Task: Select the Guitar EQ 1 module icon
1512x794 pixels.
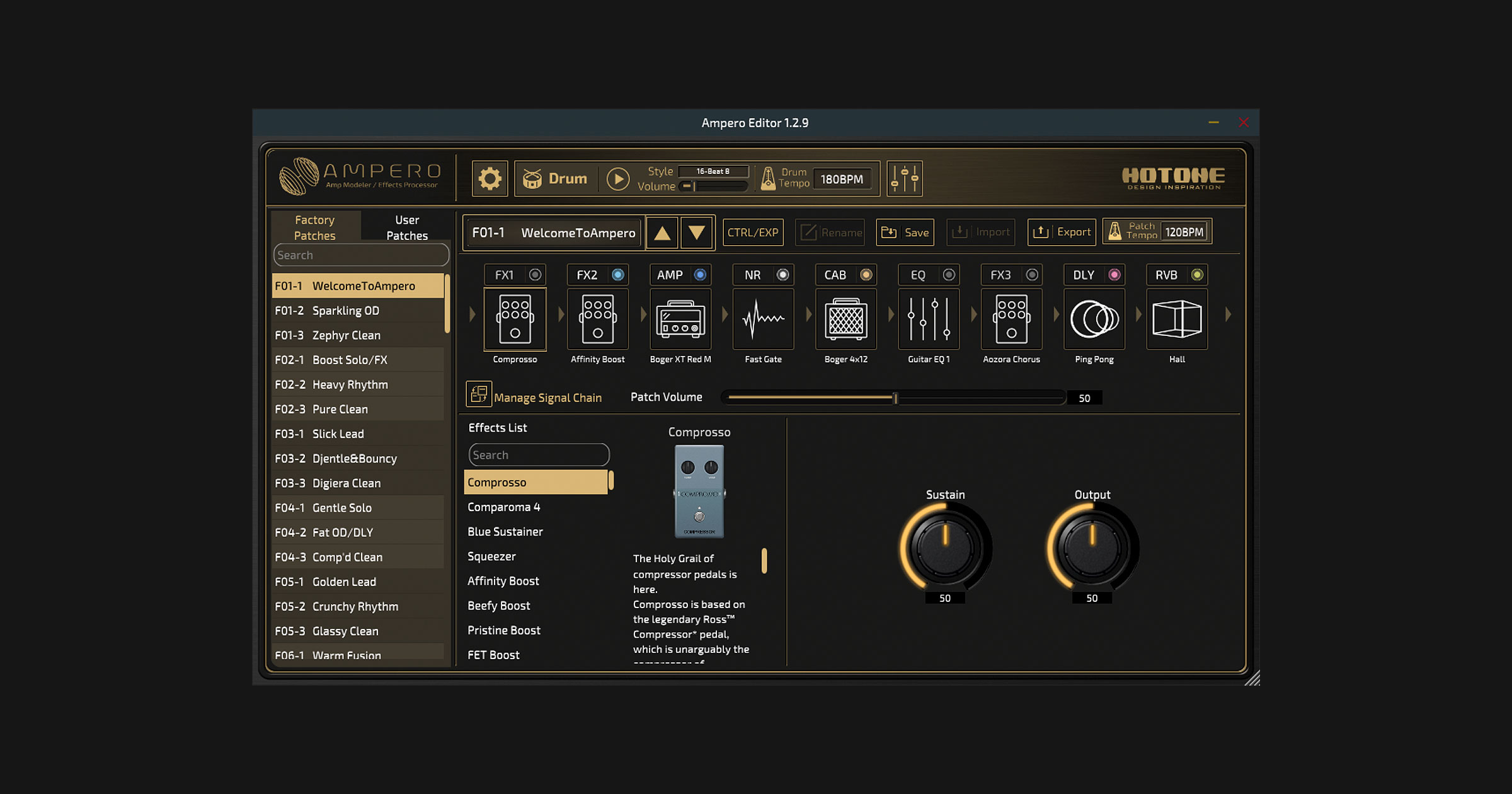Action: [x=929, y=319]
